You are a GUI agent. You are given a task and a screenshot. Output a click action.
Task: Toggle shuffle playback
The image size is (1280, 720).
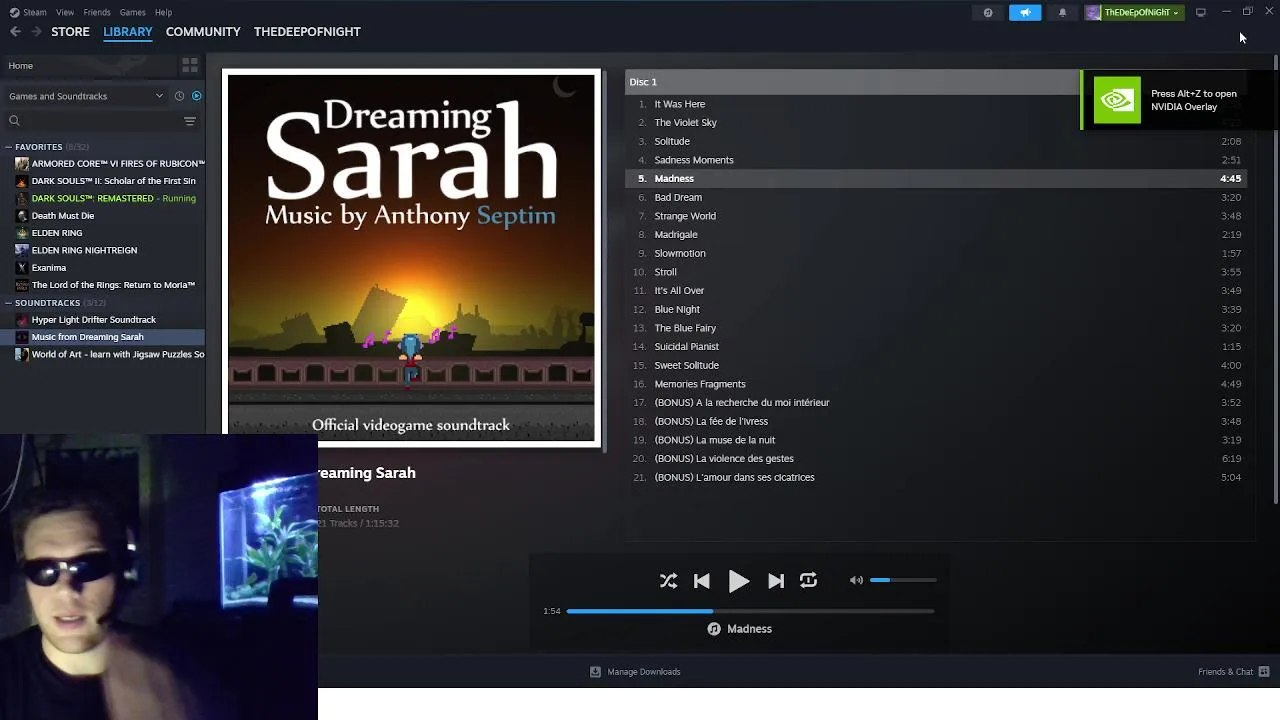point(668,581)
